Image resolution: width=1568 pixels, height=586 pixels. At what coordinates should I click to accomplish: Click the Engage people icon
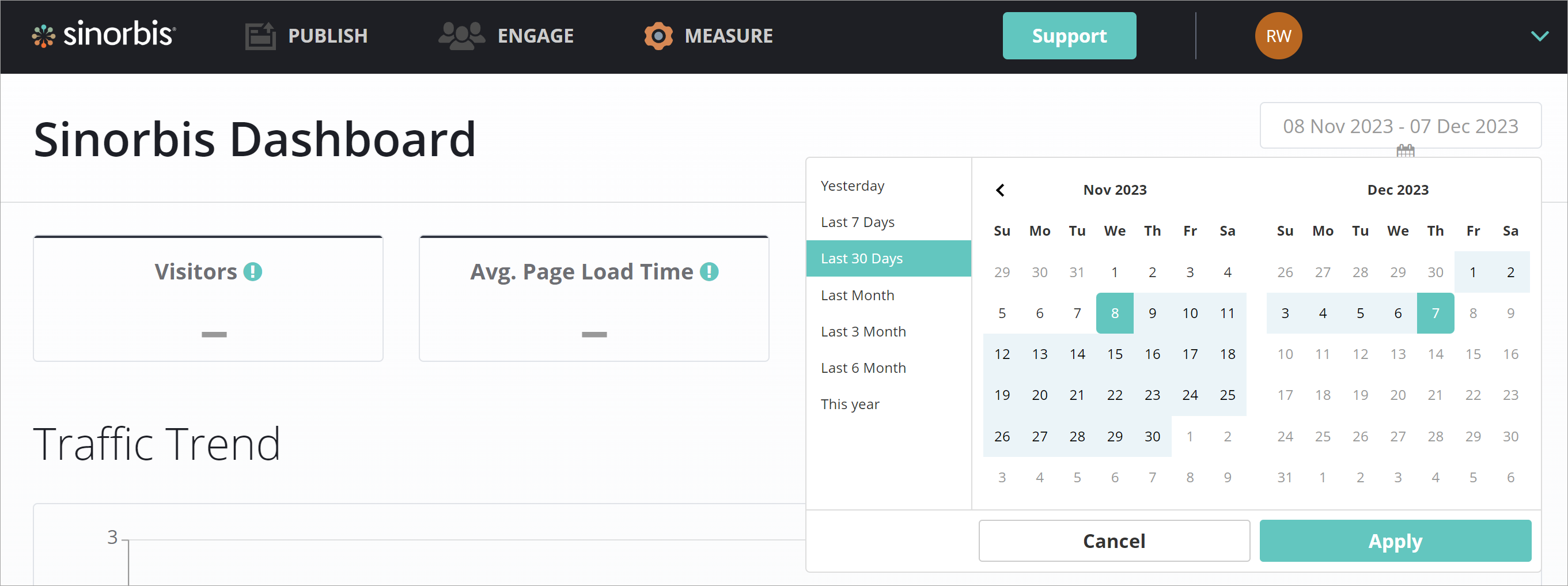[x=461, y=36]
